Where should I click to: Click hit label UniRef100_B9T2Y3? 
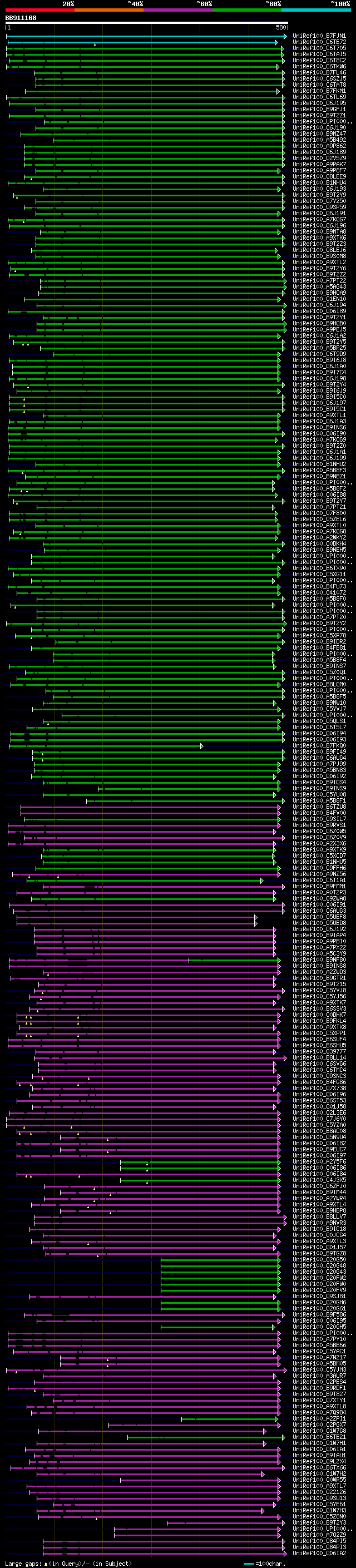[x=319, y=1522]
